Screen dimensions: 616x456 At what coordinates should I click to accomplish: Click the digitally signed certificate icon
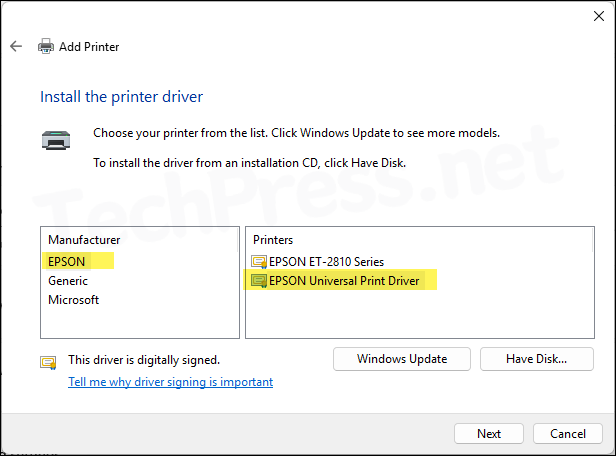48,363
